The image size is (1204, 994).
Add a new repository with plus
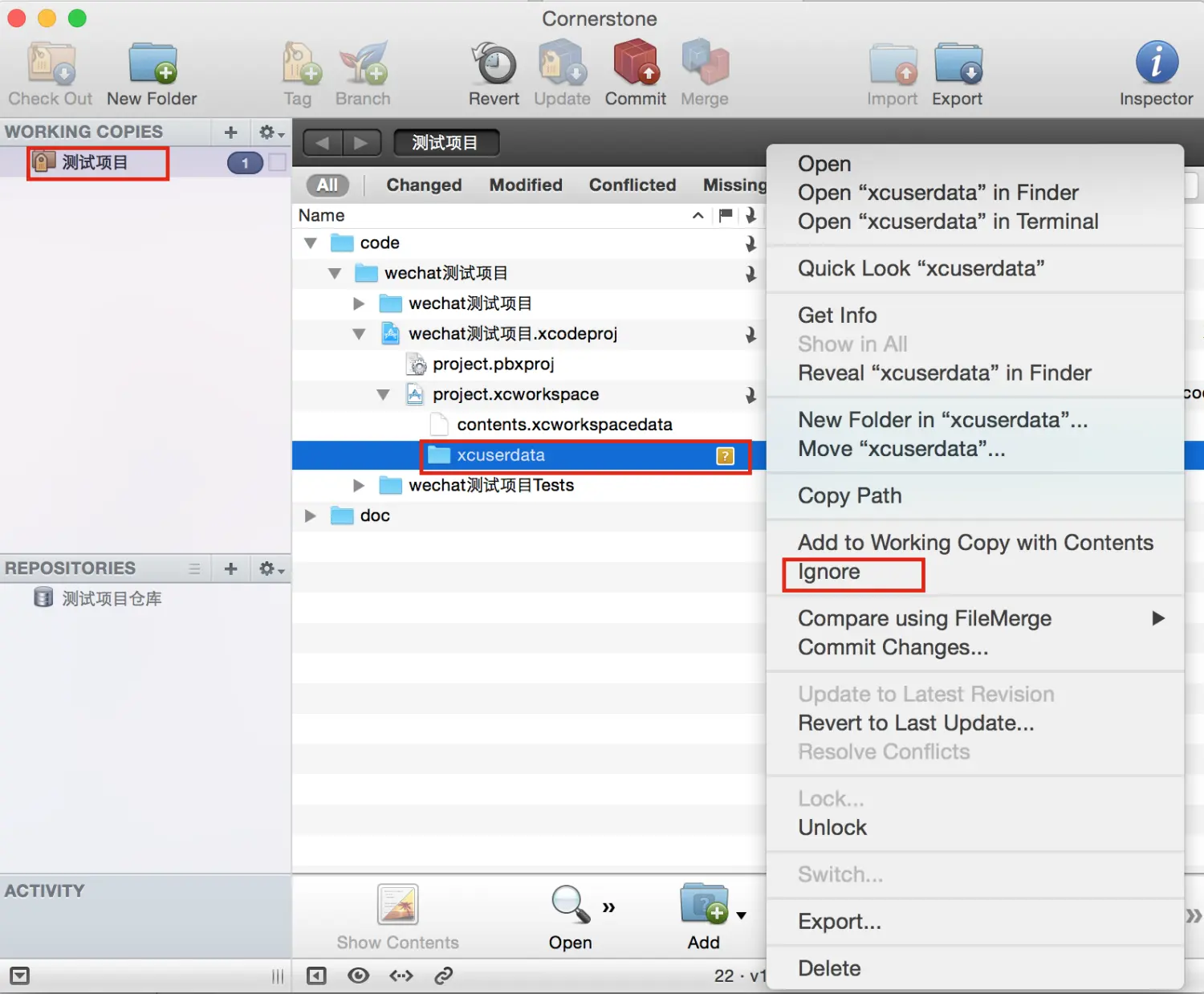pyautogui.click(x=231, y=568)
